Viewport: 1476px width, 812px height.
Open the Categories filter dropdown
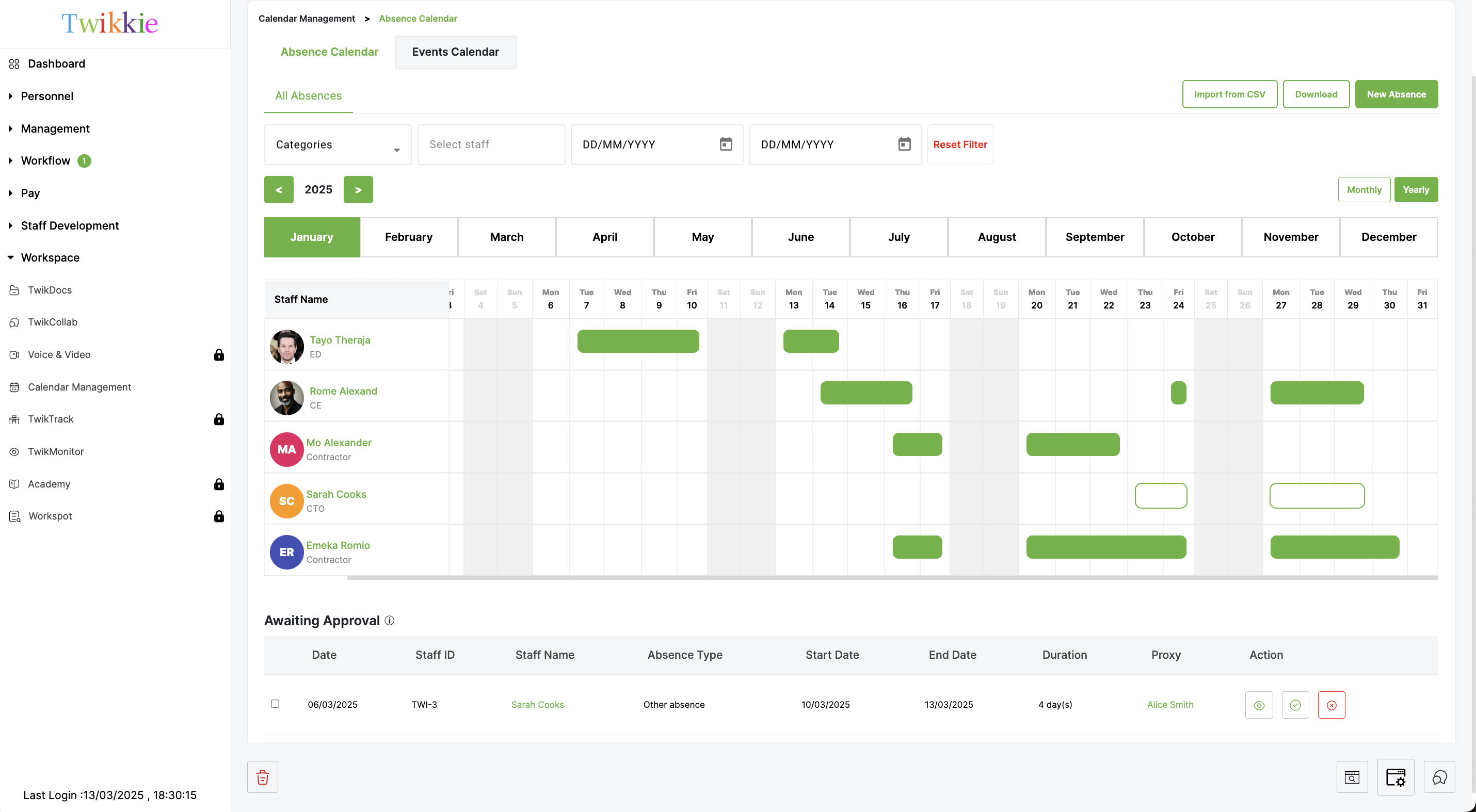pyautogui.click(x=338, y=144)
